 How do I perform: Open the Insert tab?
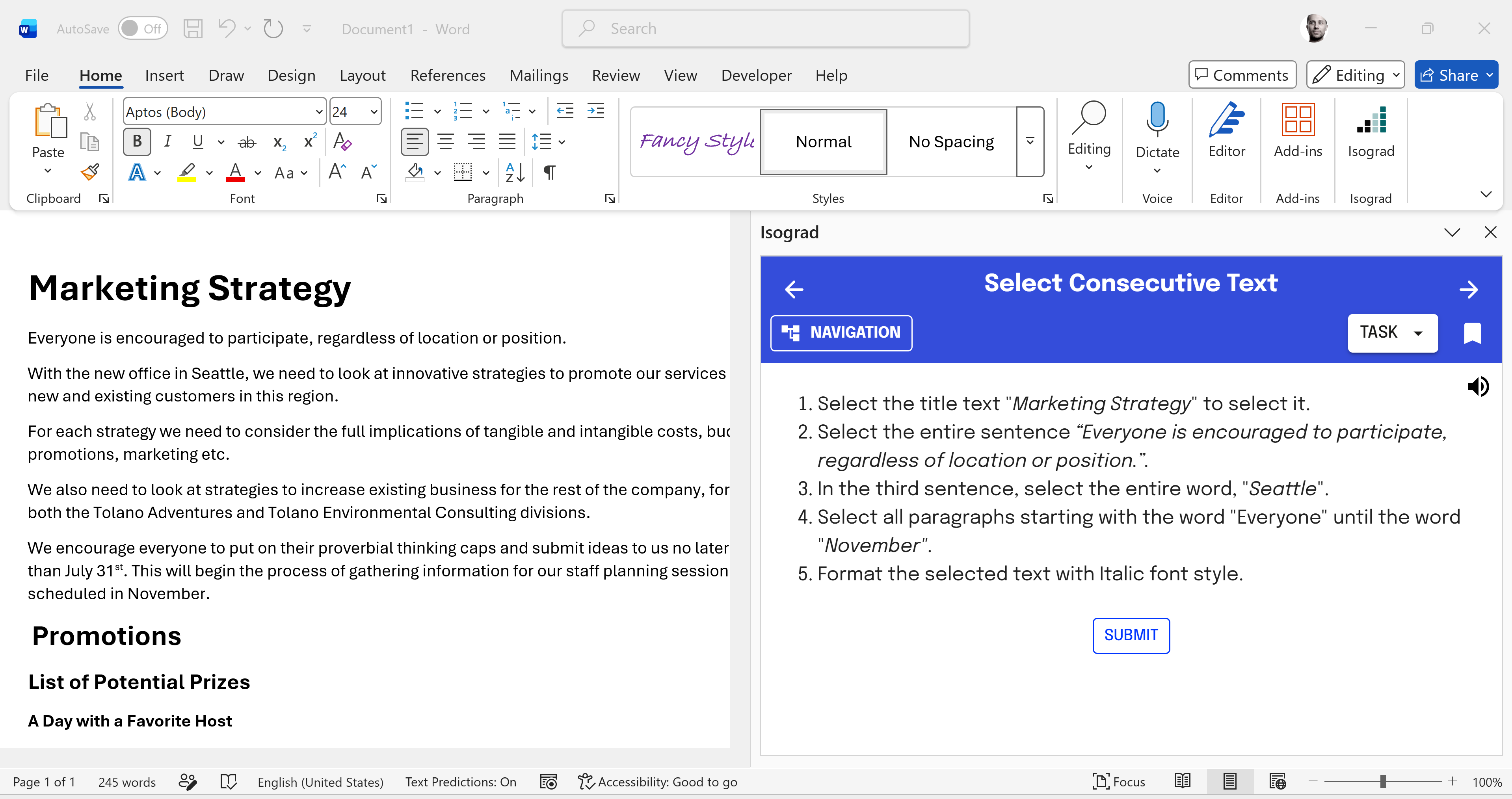coord(164,75)
